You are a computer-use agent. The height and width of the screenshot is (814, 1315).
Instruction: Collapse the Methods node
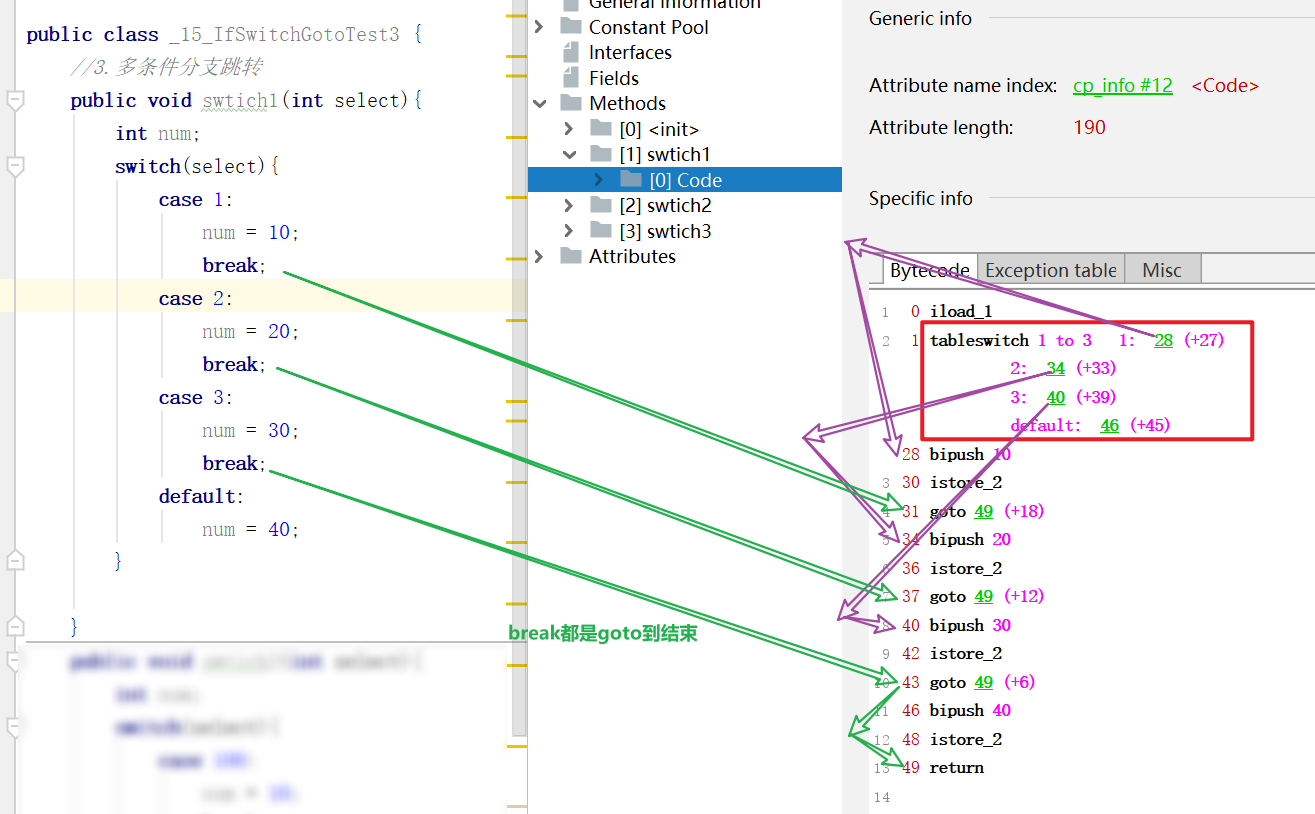[x=540, y=103]
